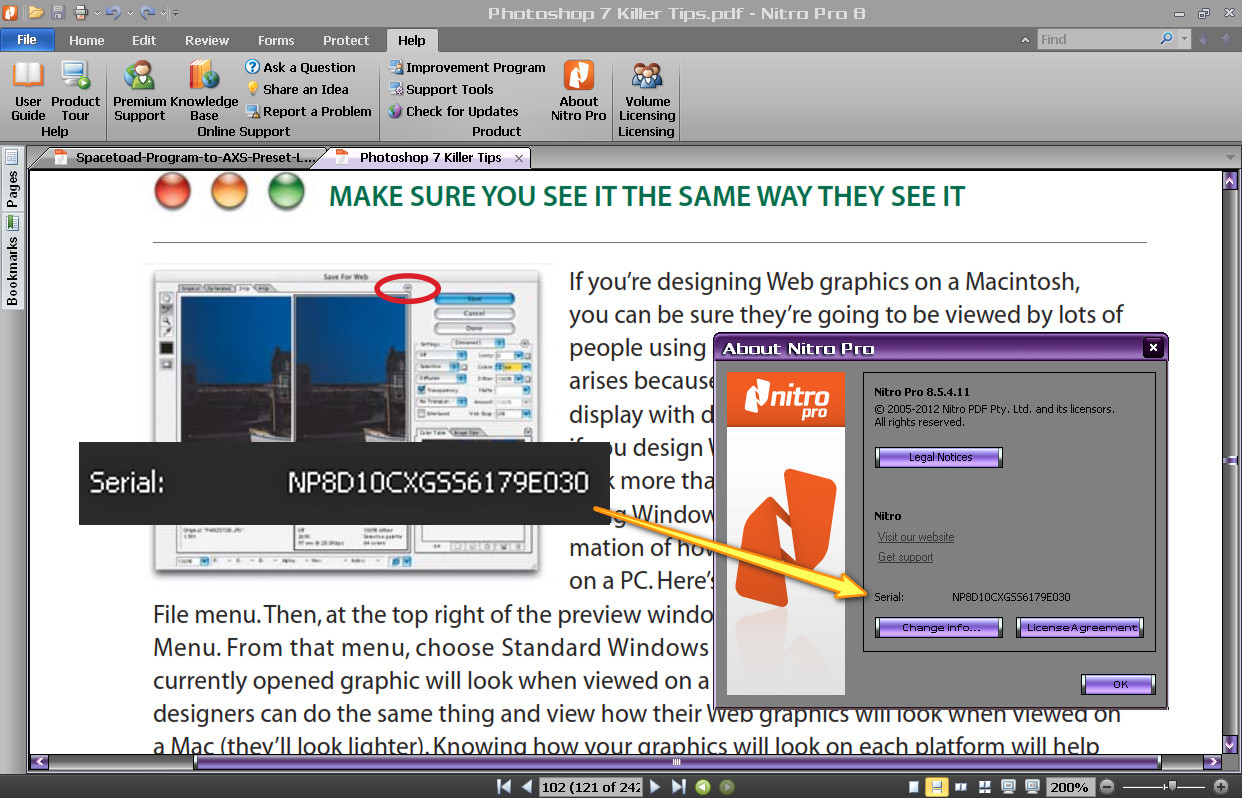The width and height of the screenshot is (1242, 798).
Task: Follow the Visit our website link
Action: 916,537
